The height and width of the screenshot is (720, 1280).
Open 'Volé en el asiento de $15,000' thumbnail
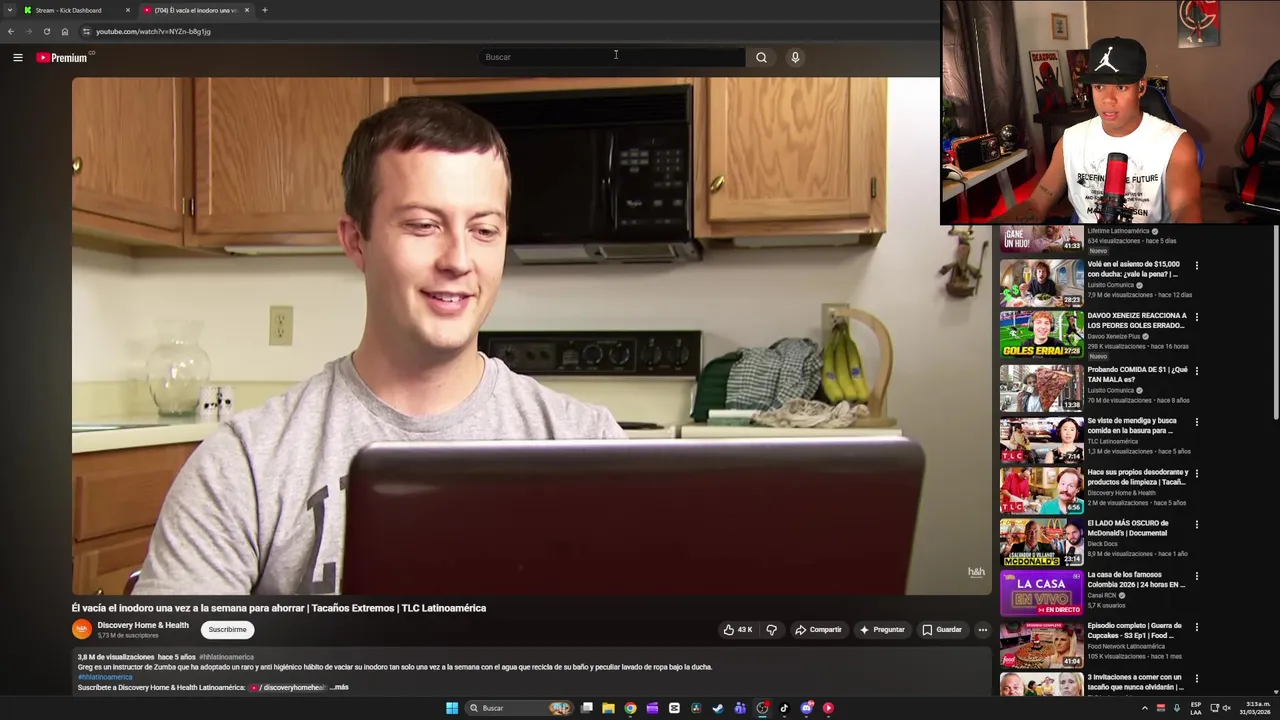[1041, 283]
